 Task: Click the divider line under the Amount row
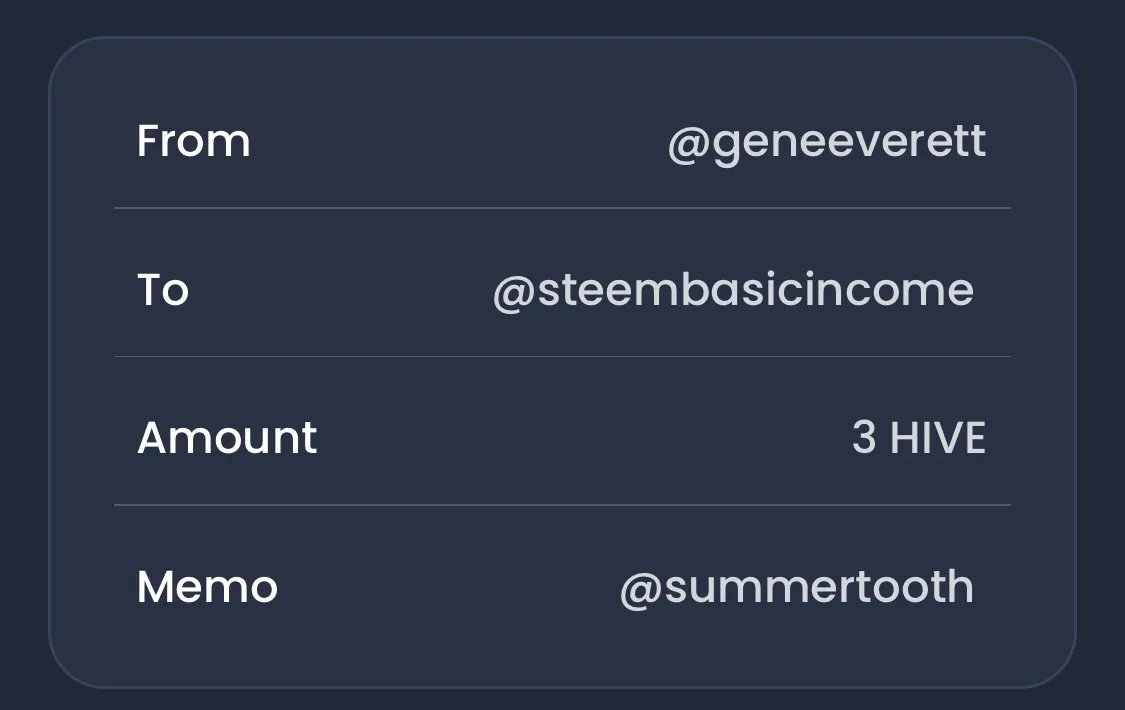562,505
